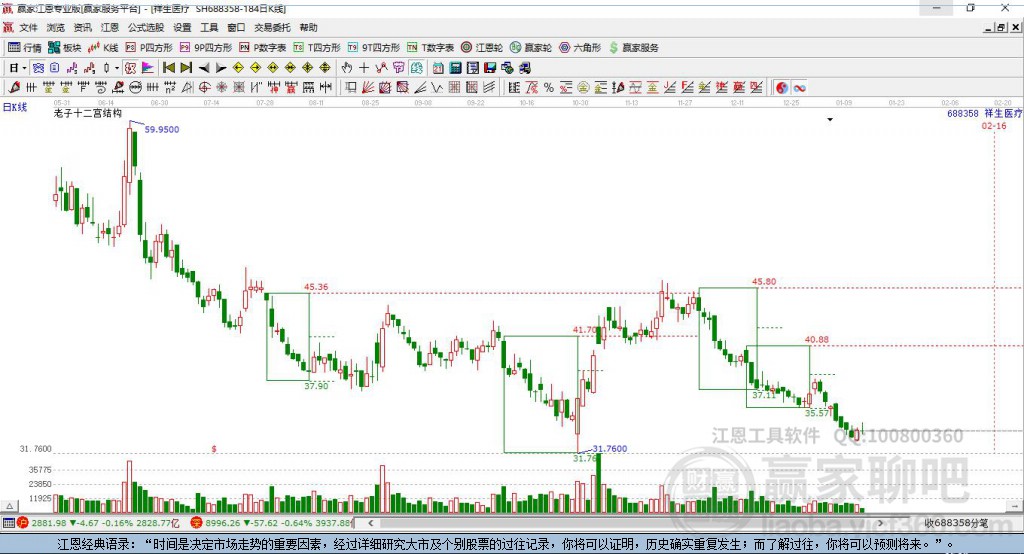Open the 帮助 menu

pyautogui.click(x=308, y=27)
